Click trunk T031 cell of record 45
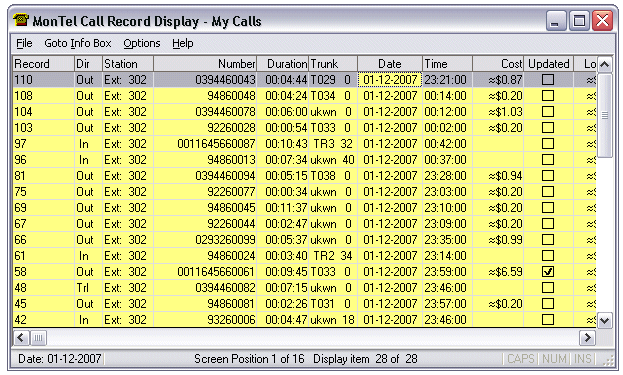Image resolution: width=623 pixels, height=375 pixels. pyautogui.click(x=333, y=303)
